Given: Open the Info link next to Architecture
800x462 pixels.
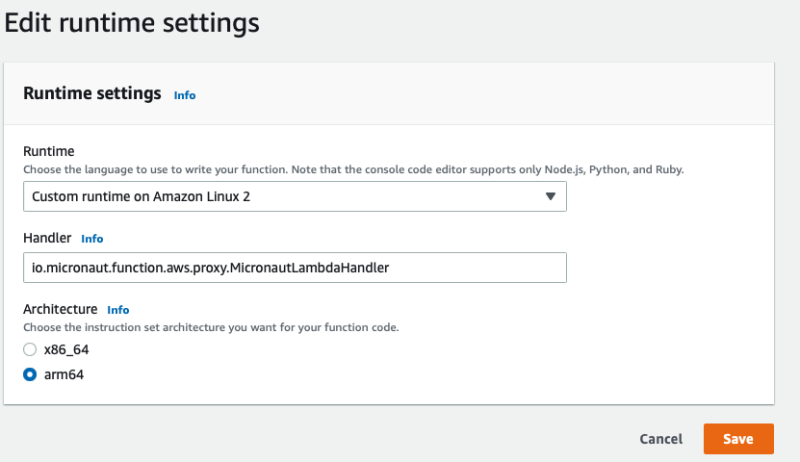Looking at the screenshot, I should (x=118, y=310).
